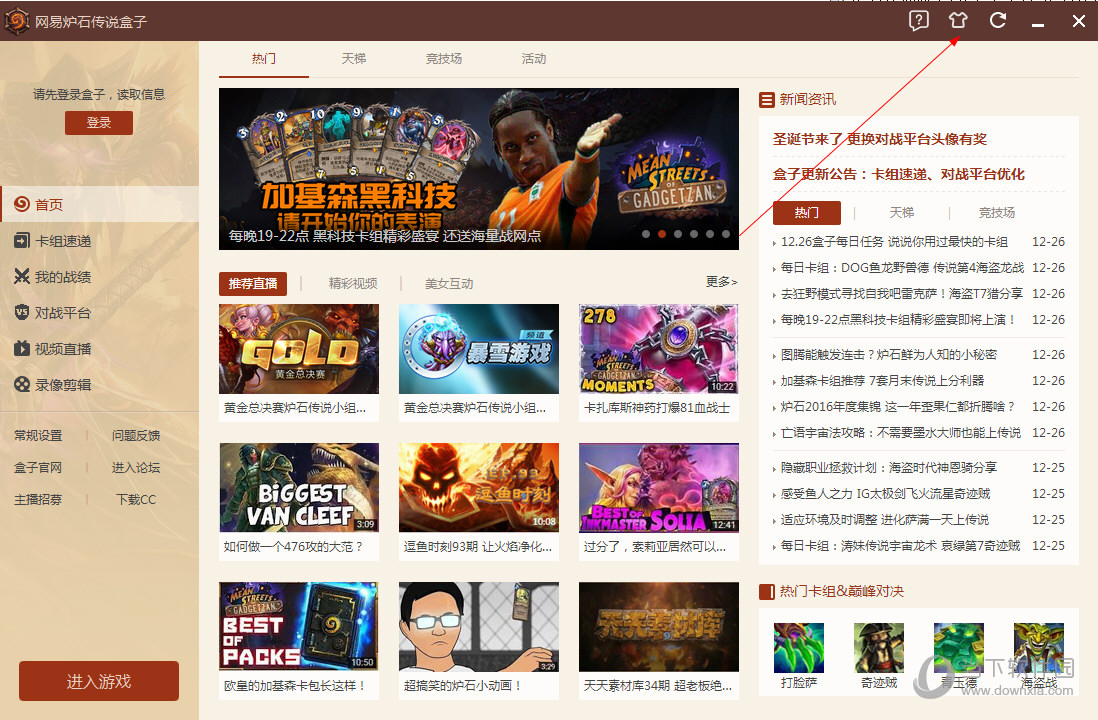Image resolution: width=1098 pixels, height=720 pixels.
Task: Select the second carousel indicator dot
Action: point(661,234)
